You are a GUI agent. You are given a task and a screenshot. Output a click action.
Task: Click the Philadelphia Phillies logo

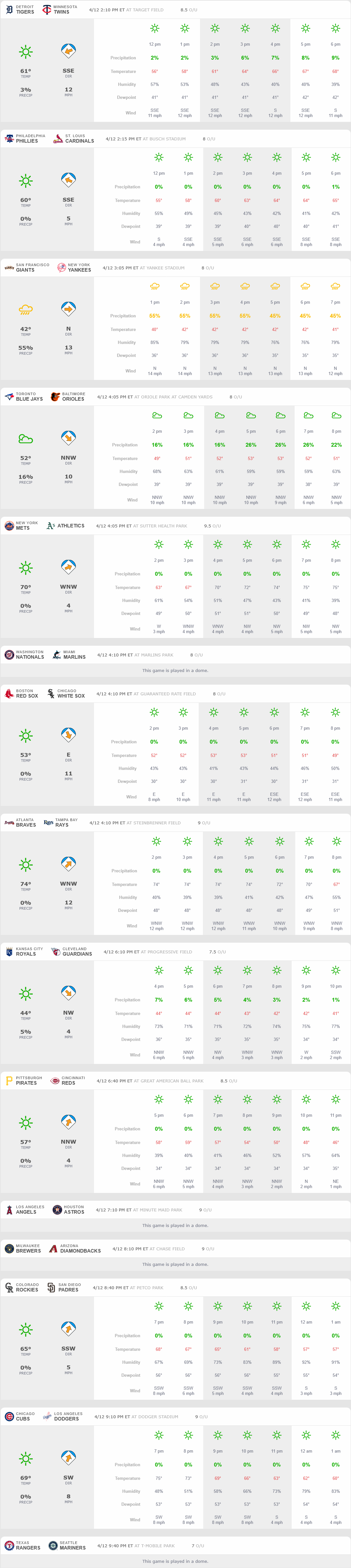[9, 139]
